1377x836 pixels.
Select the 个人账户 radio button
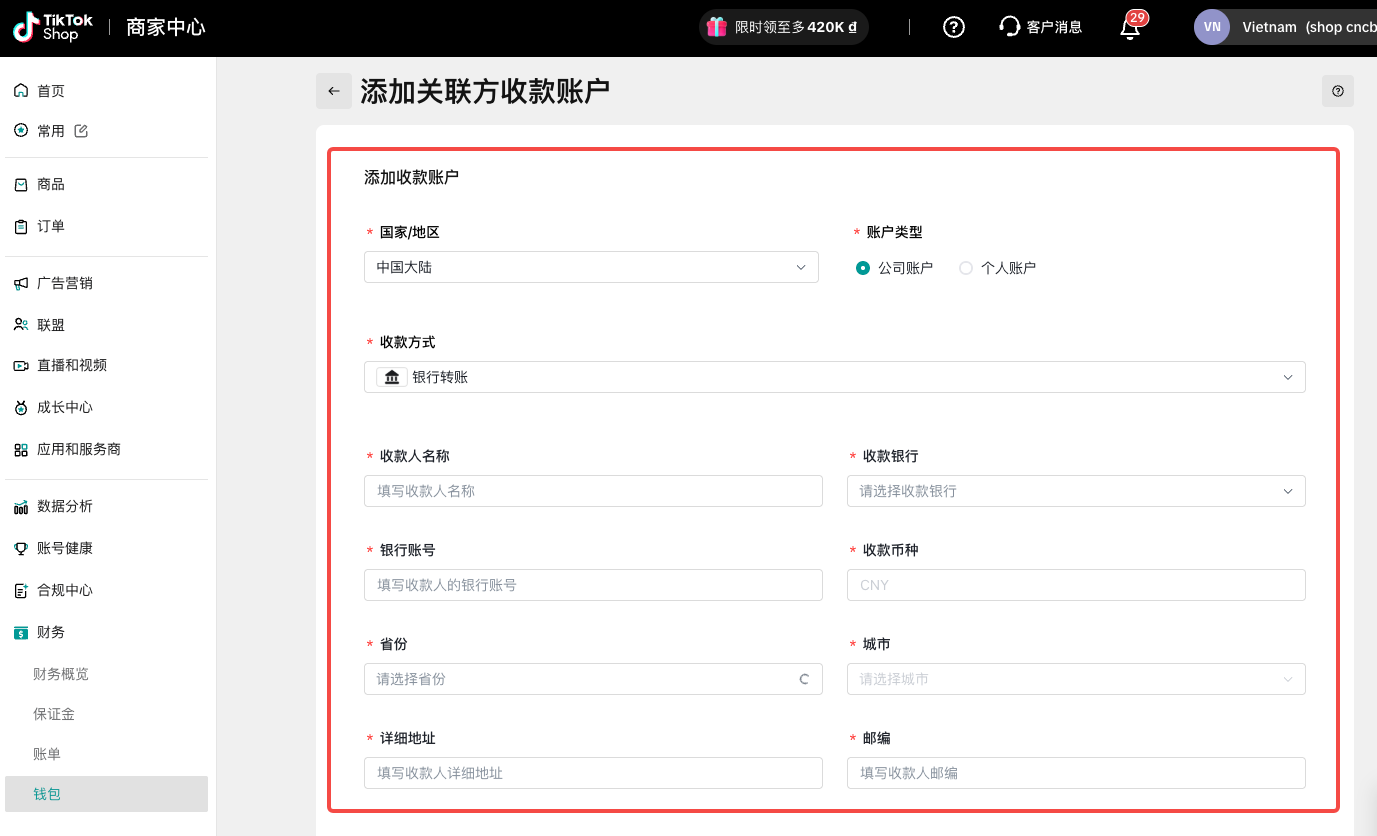pos(966,268)
